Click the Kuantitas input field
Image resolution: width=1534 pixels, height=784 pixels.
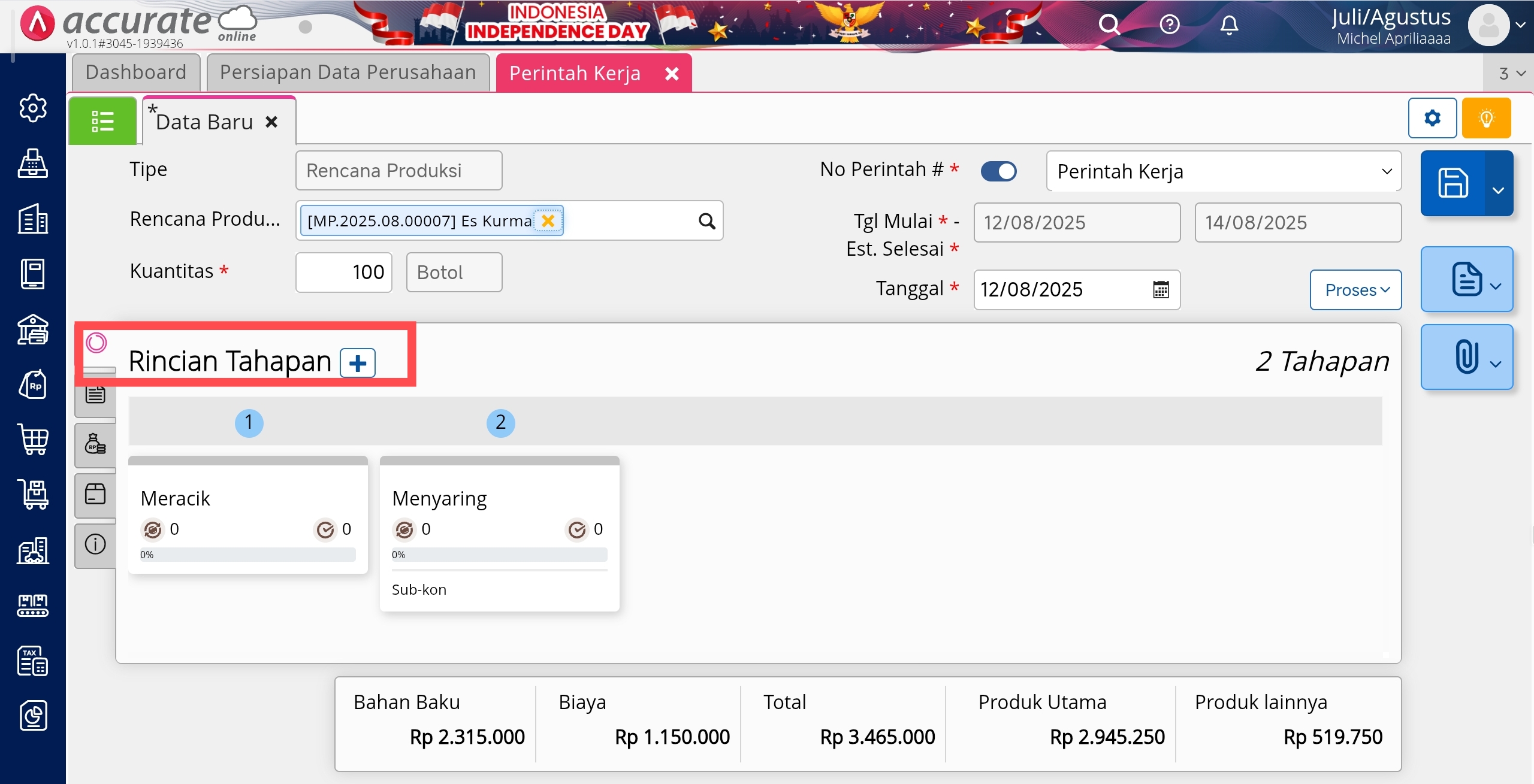point(344,273)
